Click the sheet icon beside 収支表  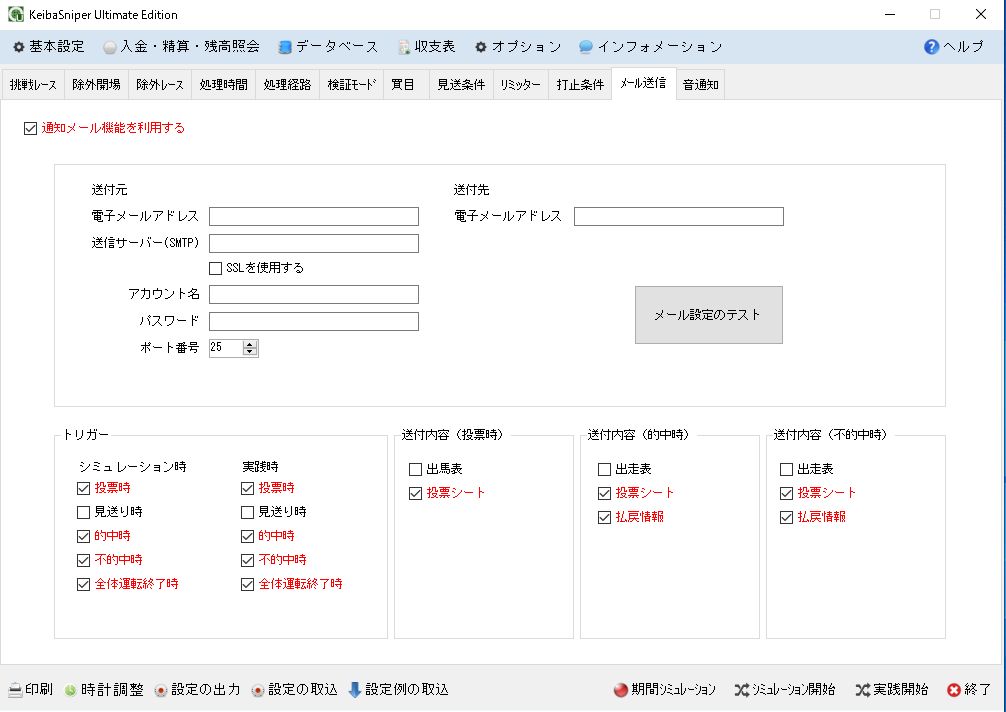pos(404,47)
